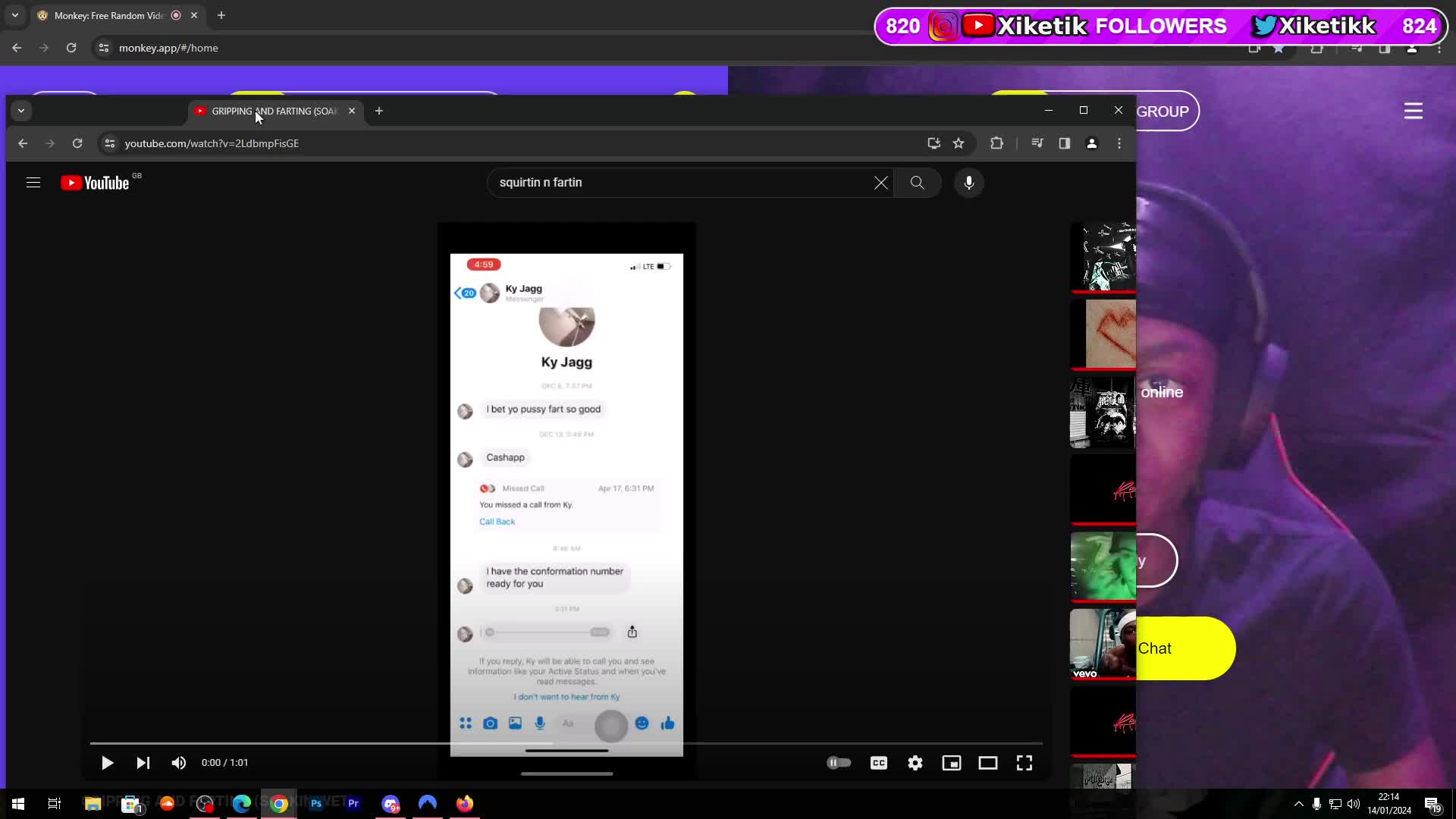Mute the video volume
1456x819 pixels.
coord(179,763)
